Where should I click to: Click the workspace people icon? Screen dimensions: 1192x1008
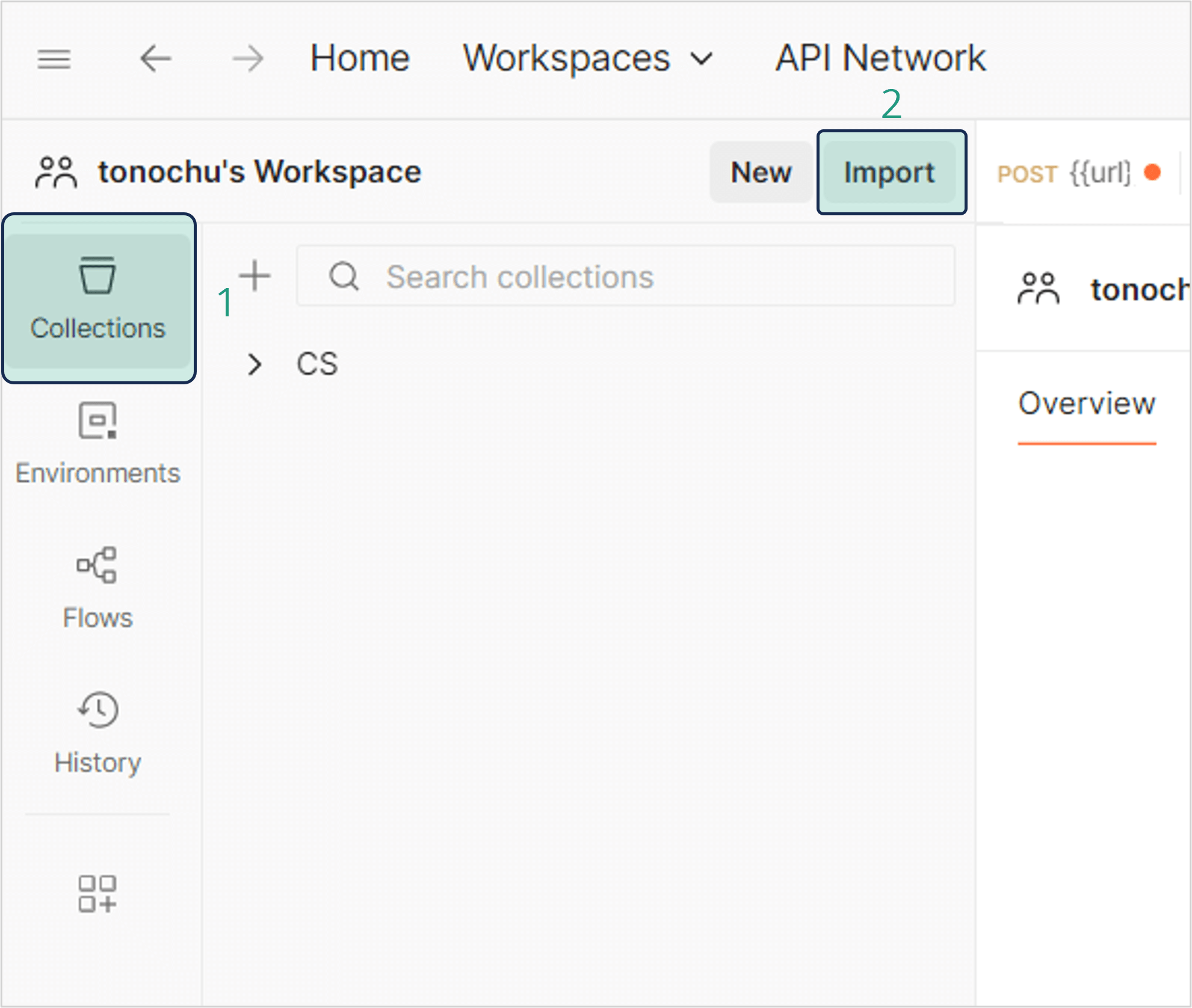(x=56, y=173)
